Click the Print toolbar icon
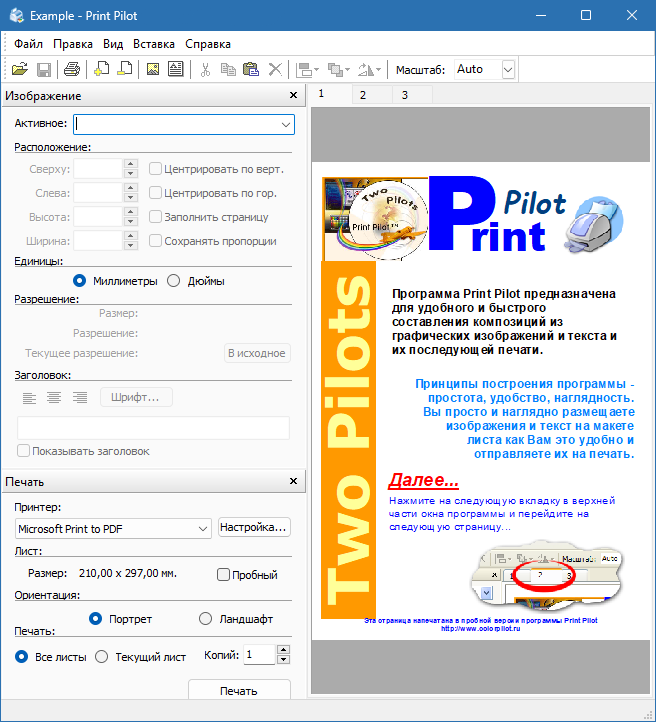The image size is (656, 722). point(72,70)
